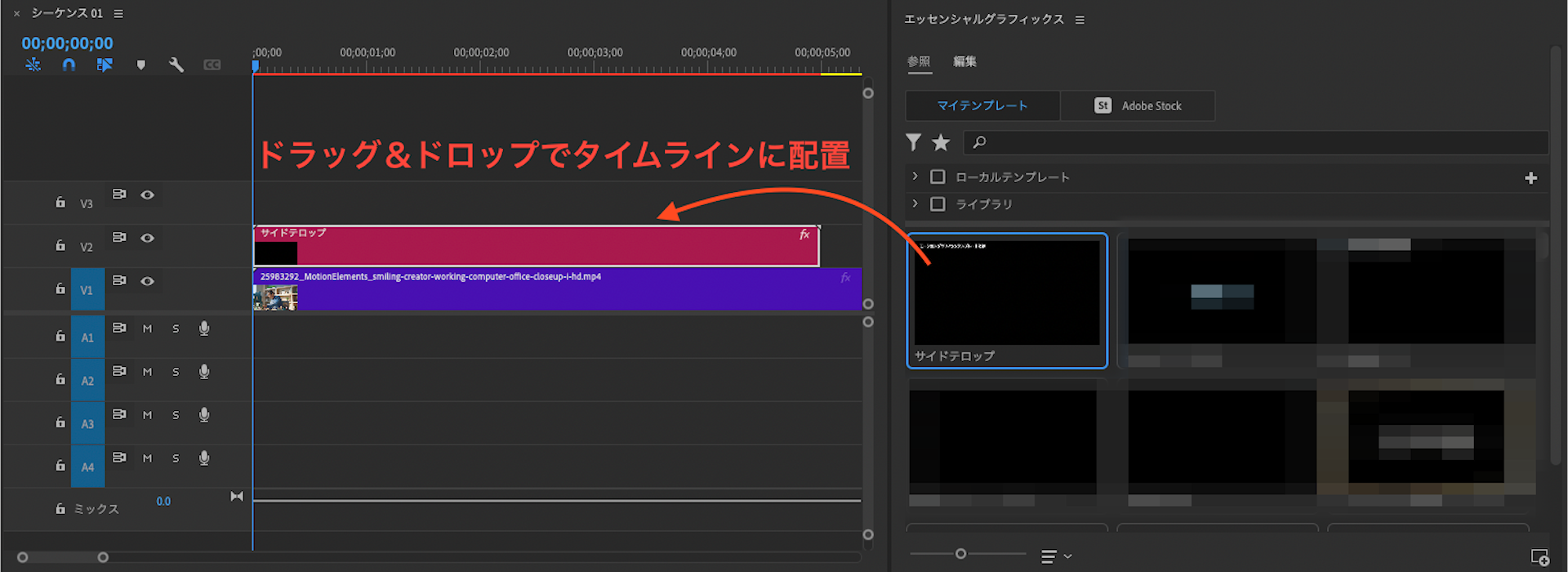Lock the mix track
This screenshot has width=1568, height=572.
(60, 508)
